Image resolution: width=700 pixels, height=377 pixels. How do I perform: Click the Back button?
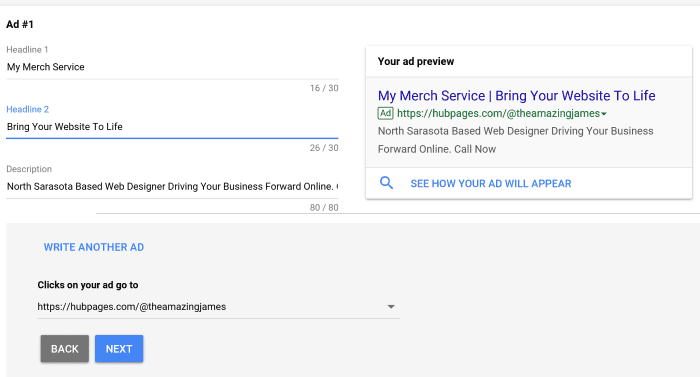coord(65,348)
